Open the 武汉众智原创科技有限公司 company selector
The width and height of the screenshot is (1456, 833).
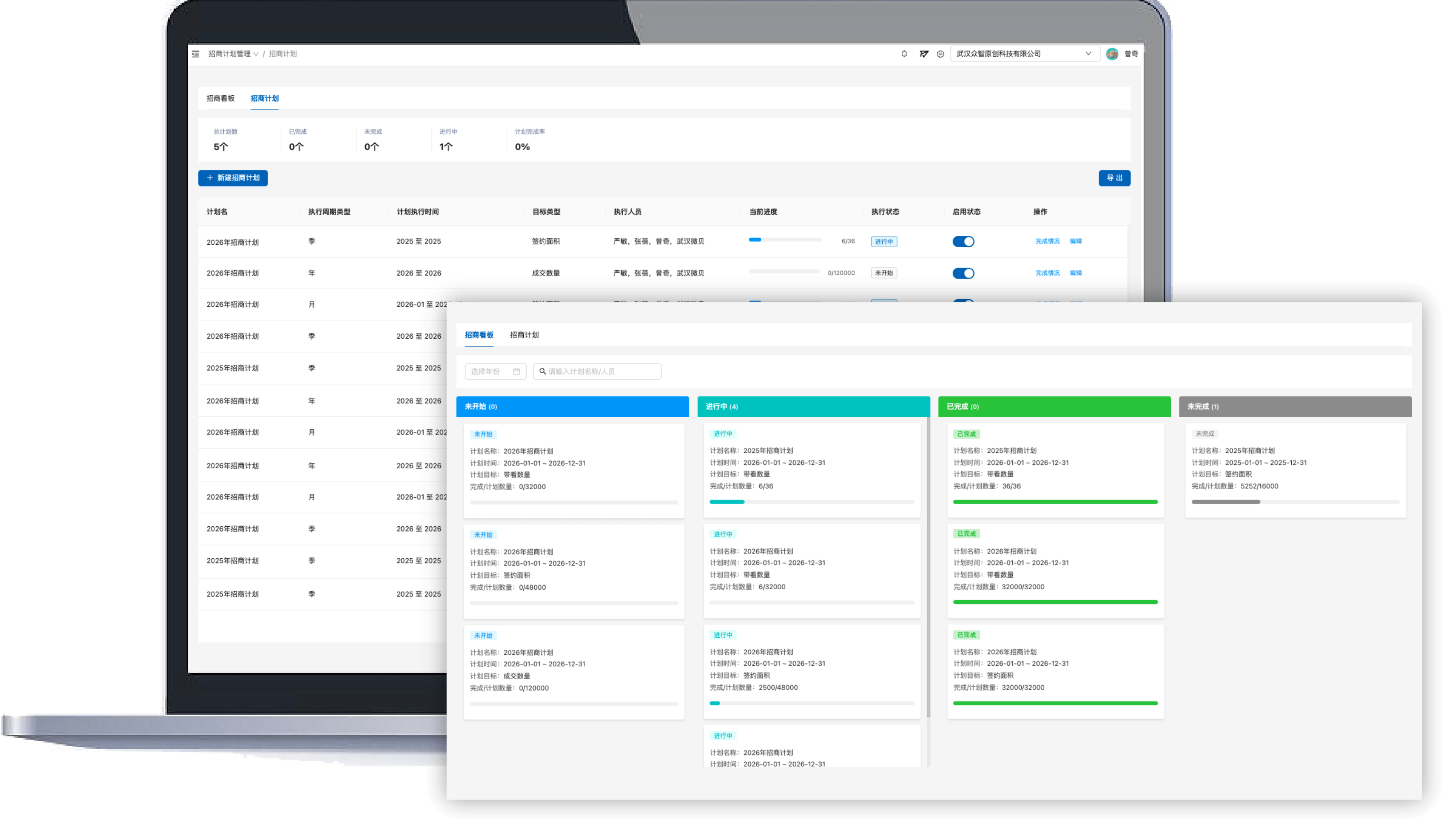click(1025, 54)
